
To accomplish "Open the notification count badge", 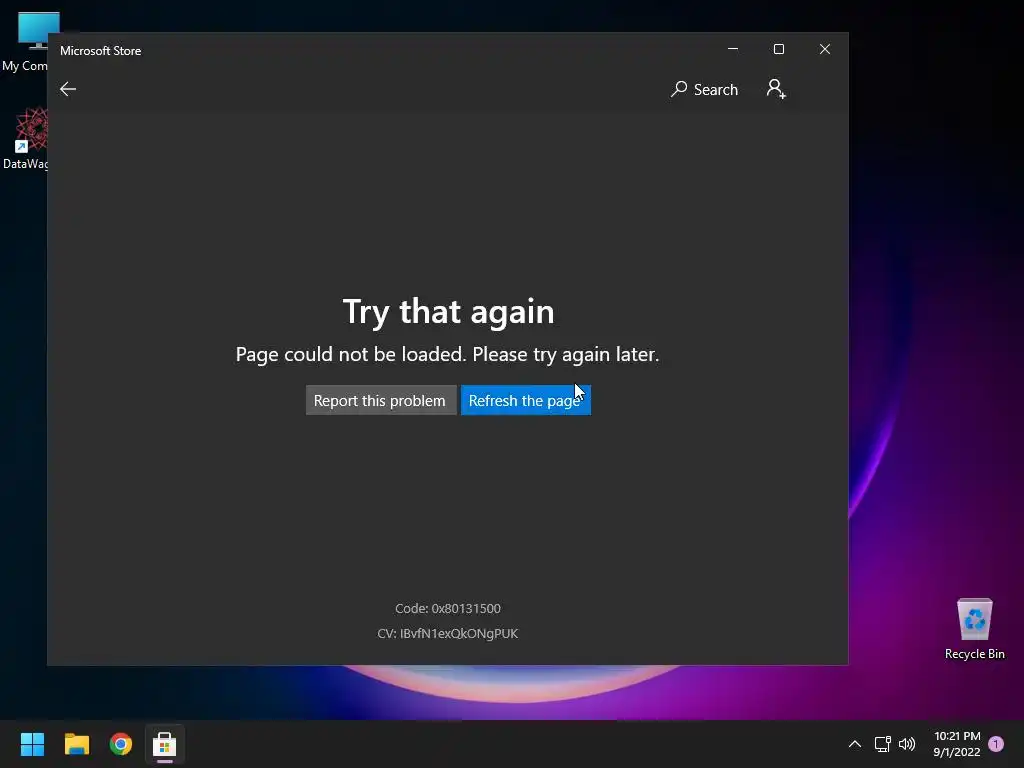I will tap(996, 744).
